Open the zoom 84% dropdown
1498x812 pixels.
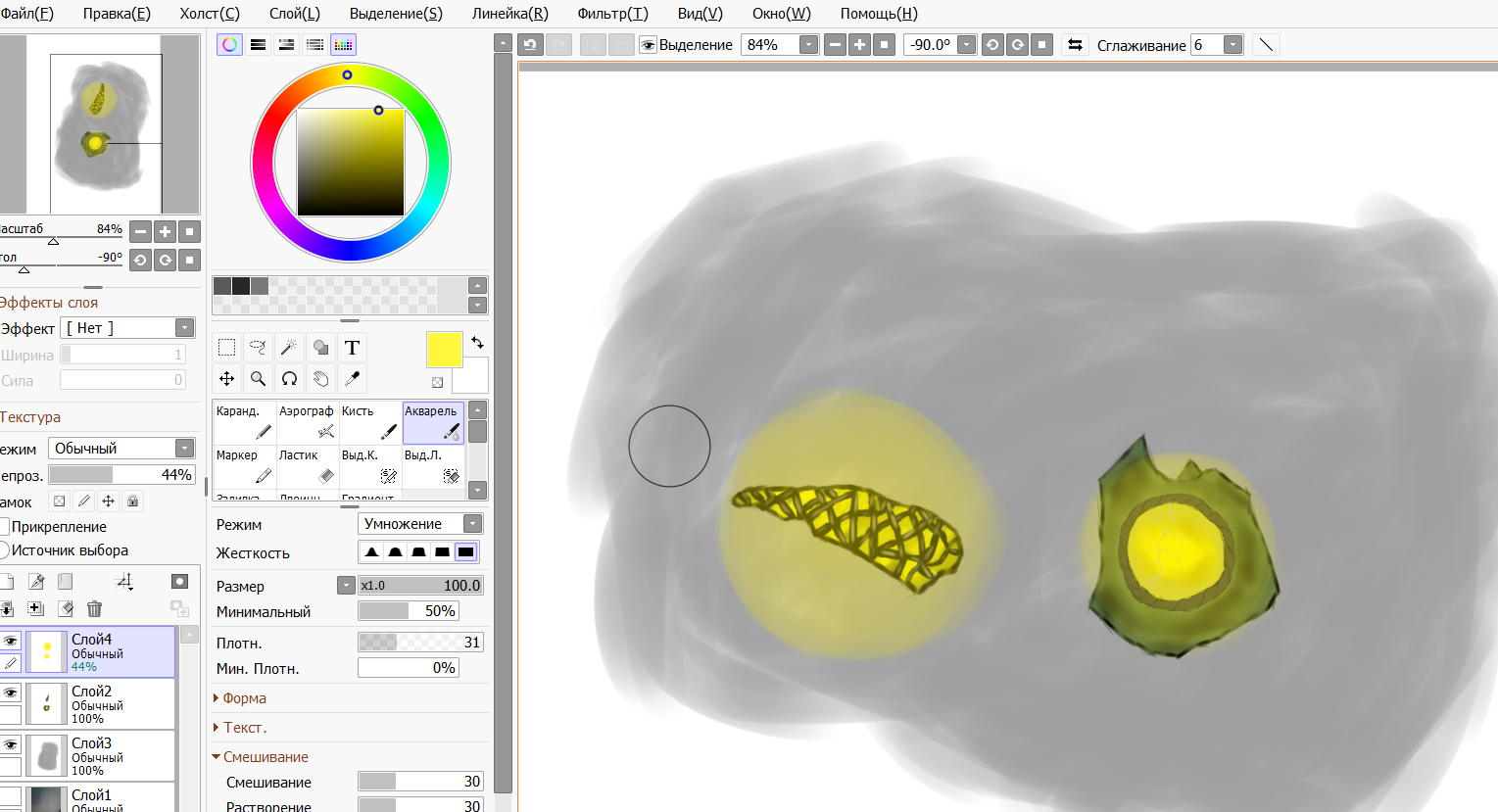click(808, 44)
